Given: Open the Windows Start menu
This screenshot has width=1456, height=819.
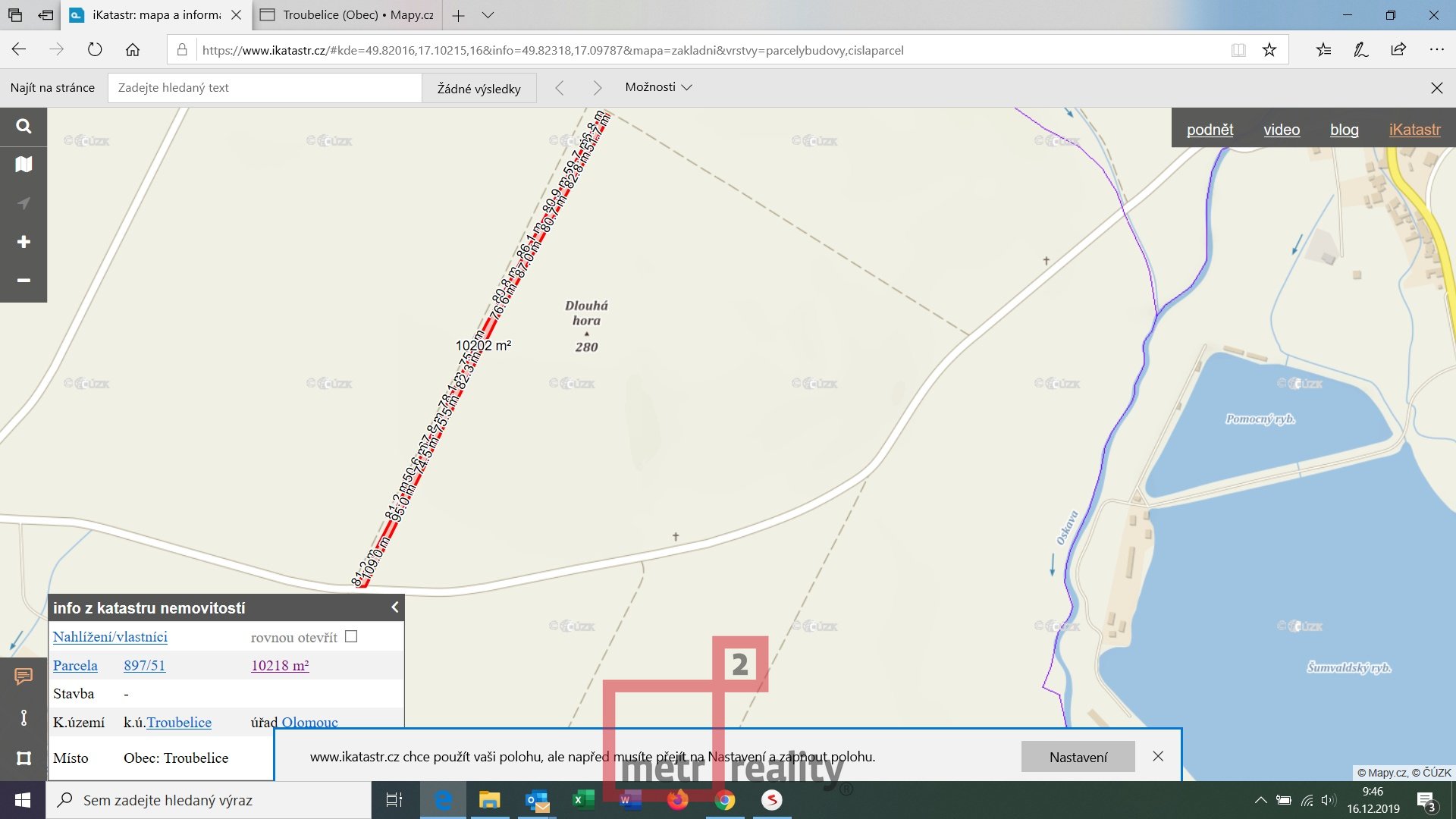Looking at the screenshot, I should point(22,800).
